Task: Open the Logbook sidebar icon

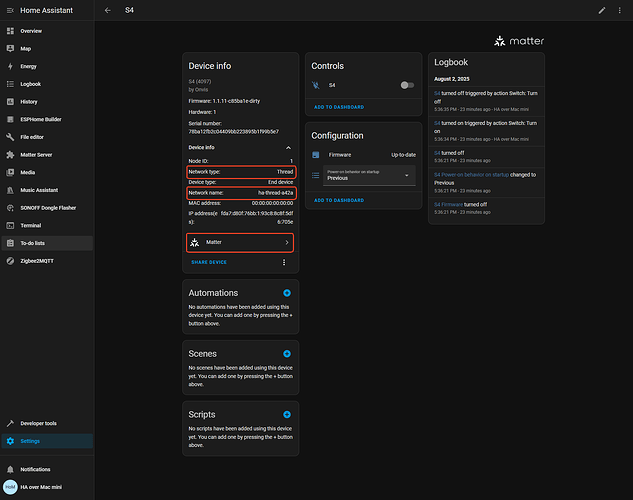Action: pos(10,84)
